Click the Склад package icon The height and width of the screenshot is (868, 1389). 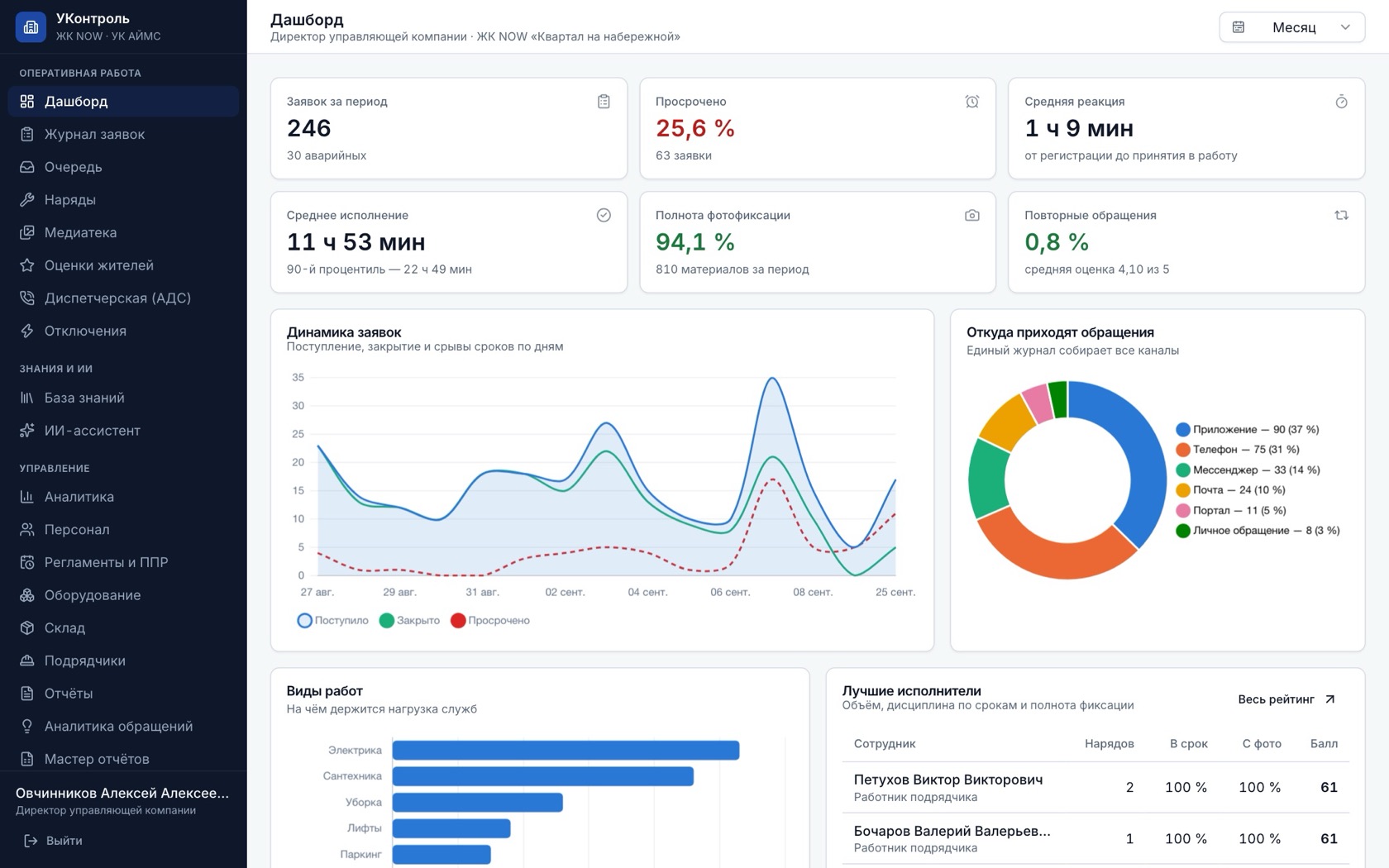click(x=27, y=627)
